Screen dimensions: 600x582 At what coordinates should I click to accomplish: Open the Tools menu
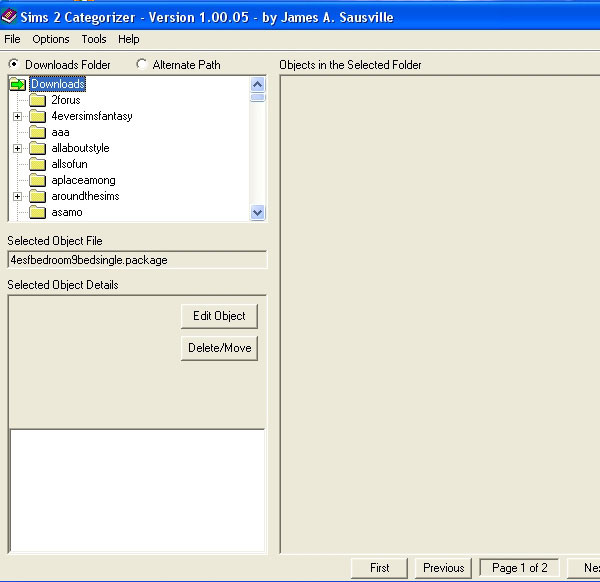click(94, 39)
